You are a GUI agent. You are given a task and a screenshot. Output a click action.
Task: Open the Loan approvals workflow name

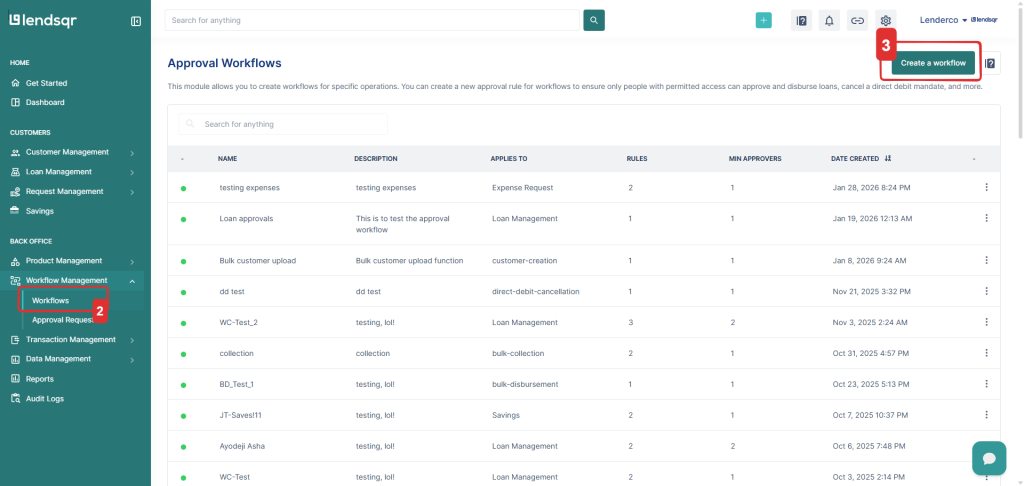246,218
